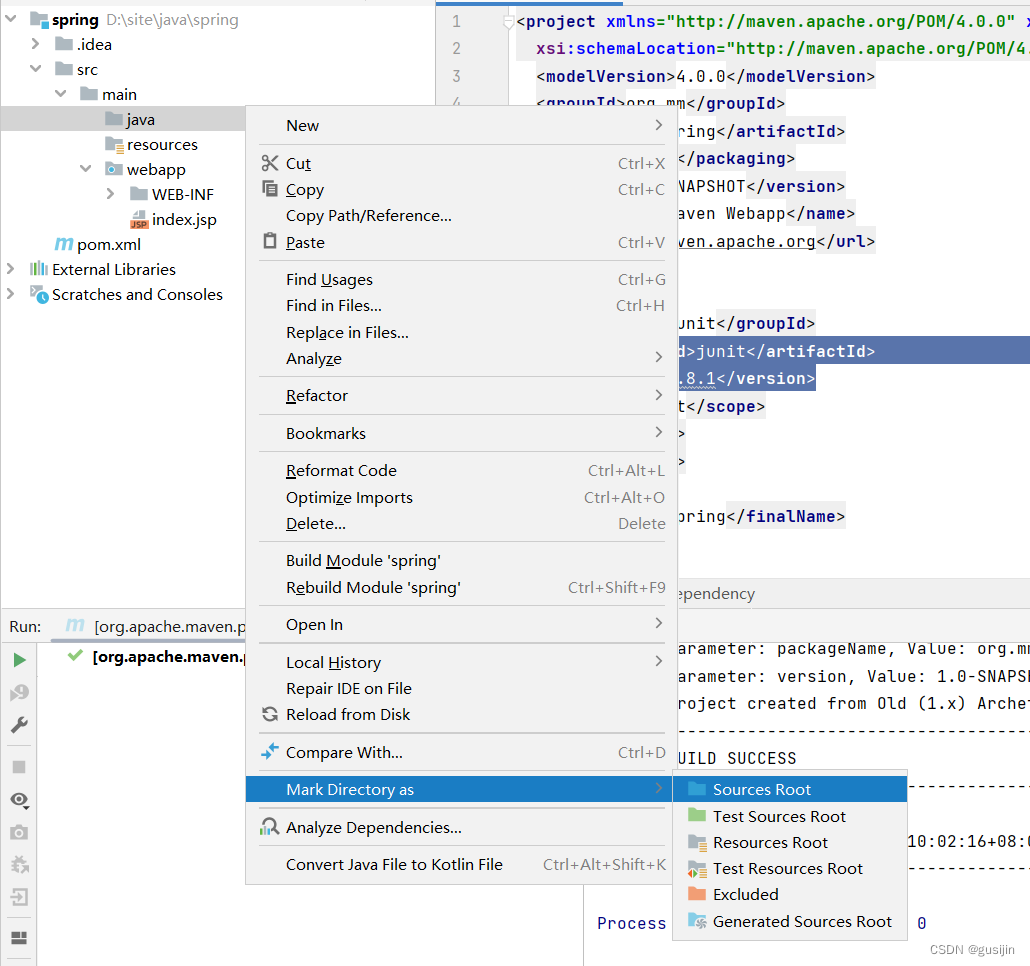
Task: Expand the .idea folder
Action: (x=35, y=44)
